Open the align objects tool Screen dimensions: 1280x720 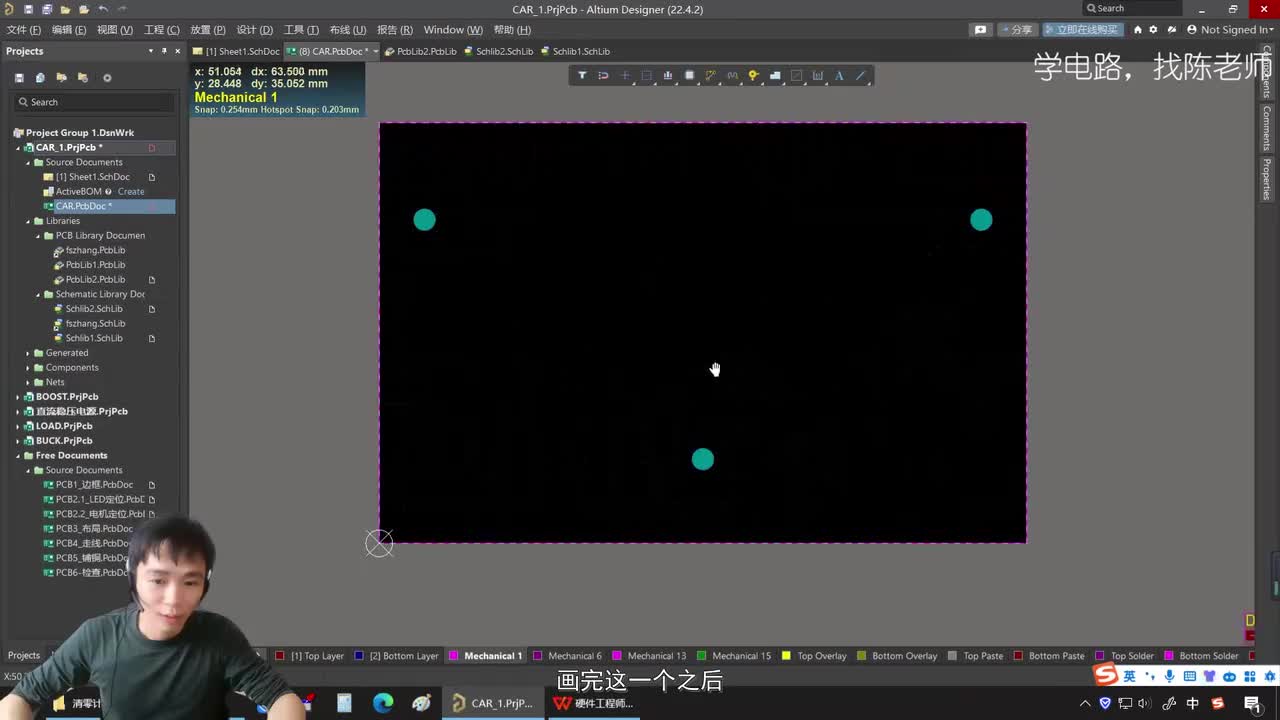(668, 75)
